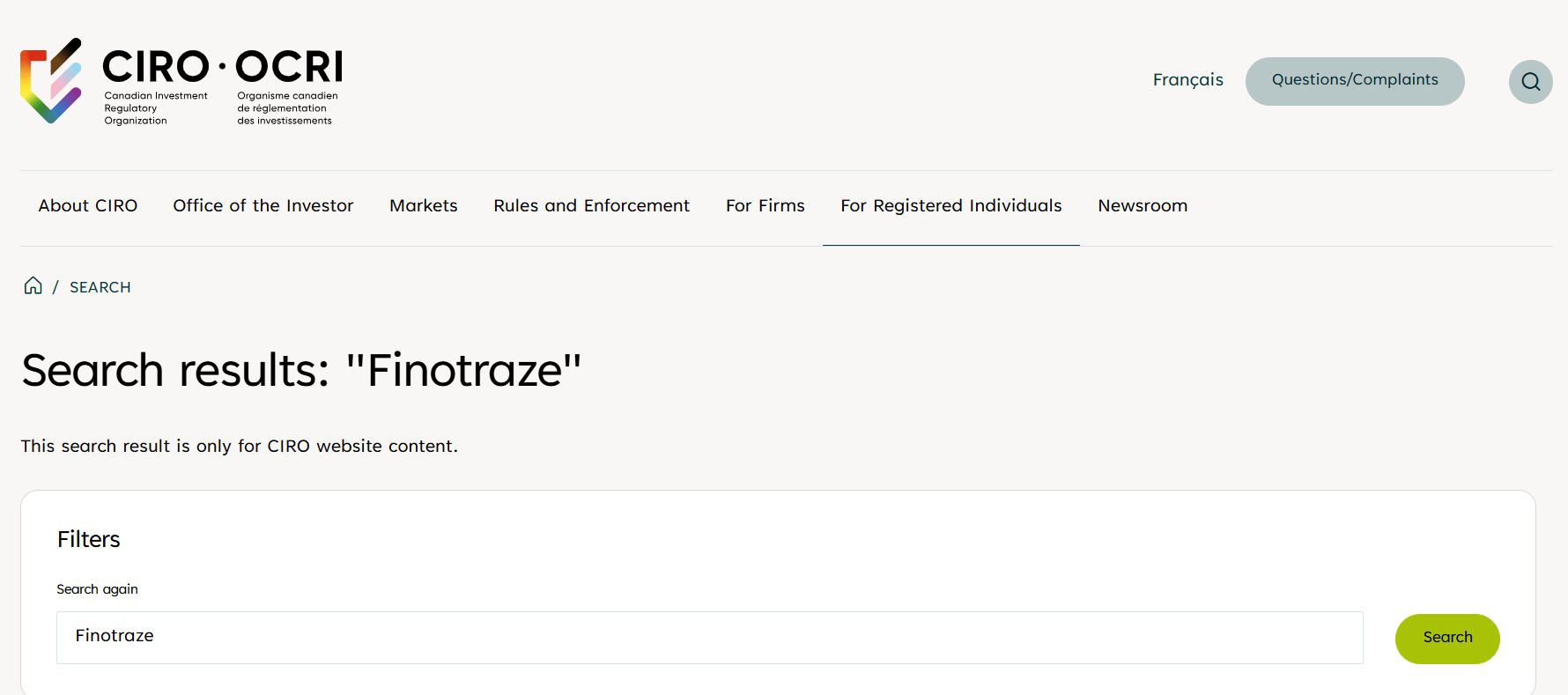
Task: Click the Filters heading
Action: [x=89, y=539]
